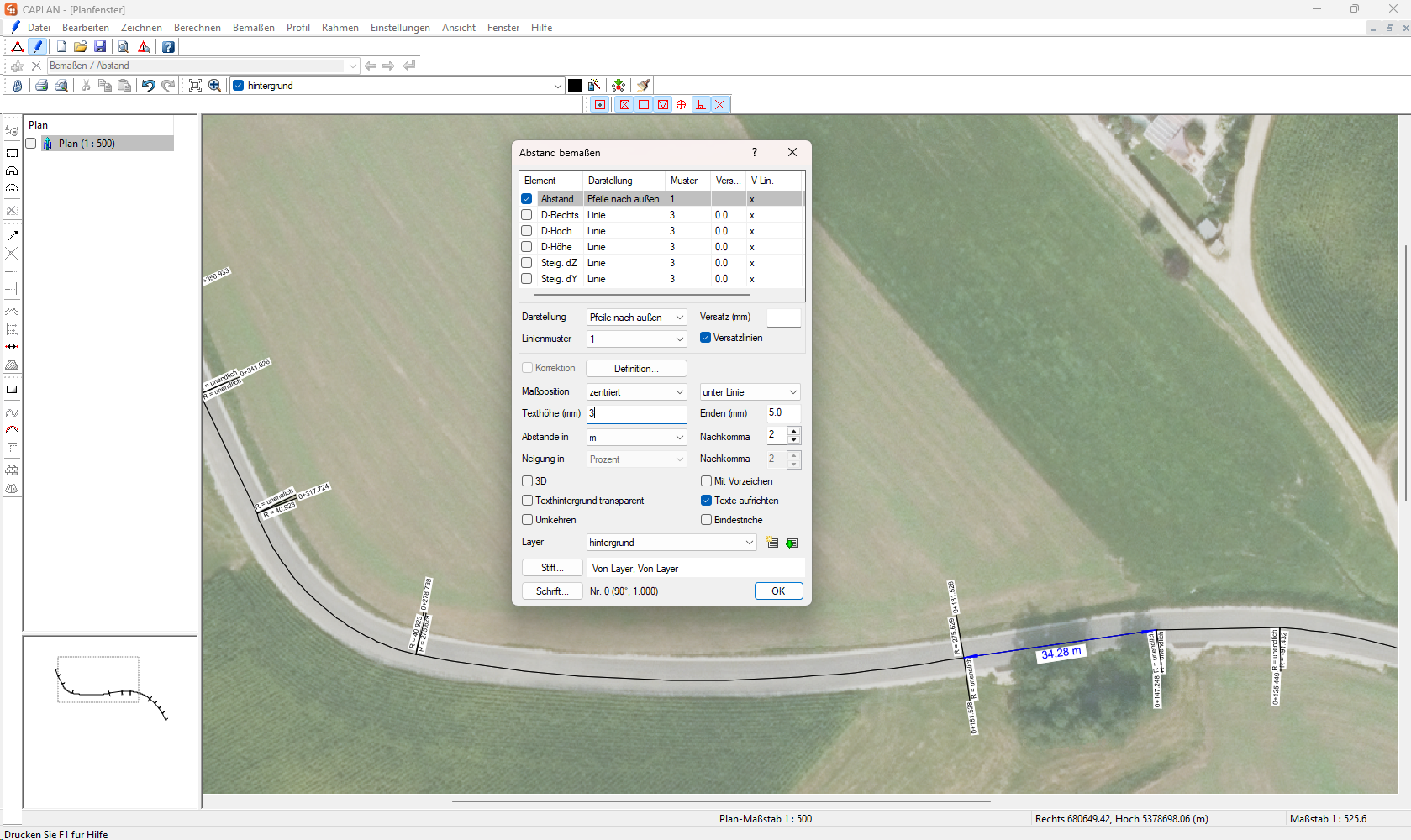This screenshot has height=840, width=1411.
Task: Open the Darstellung dropdown
Action: pos(636,318)
